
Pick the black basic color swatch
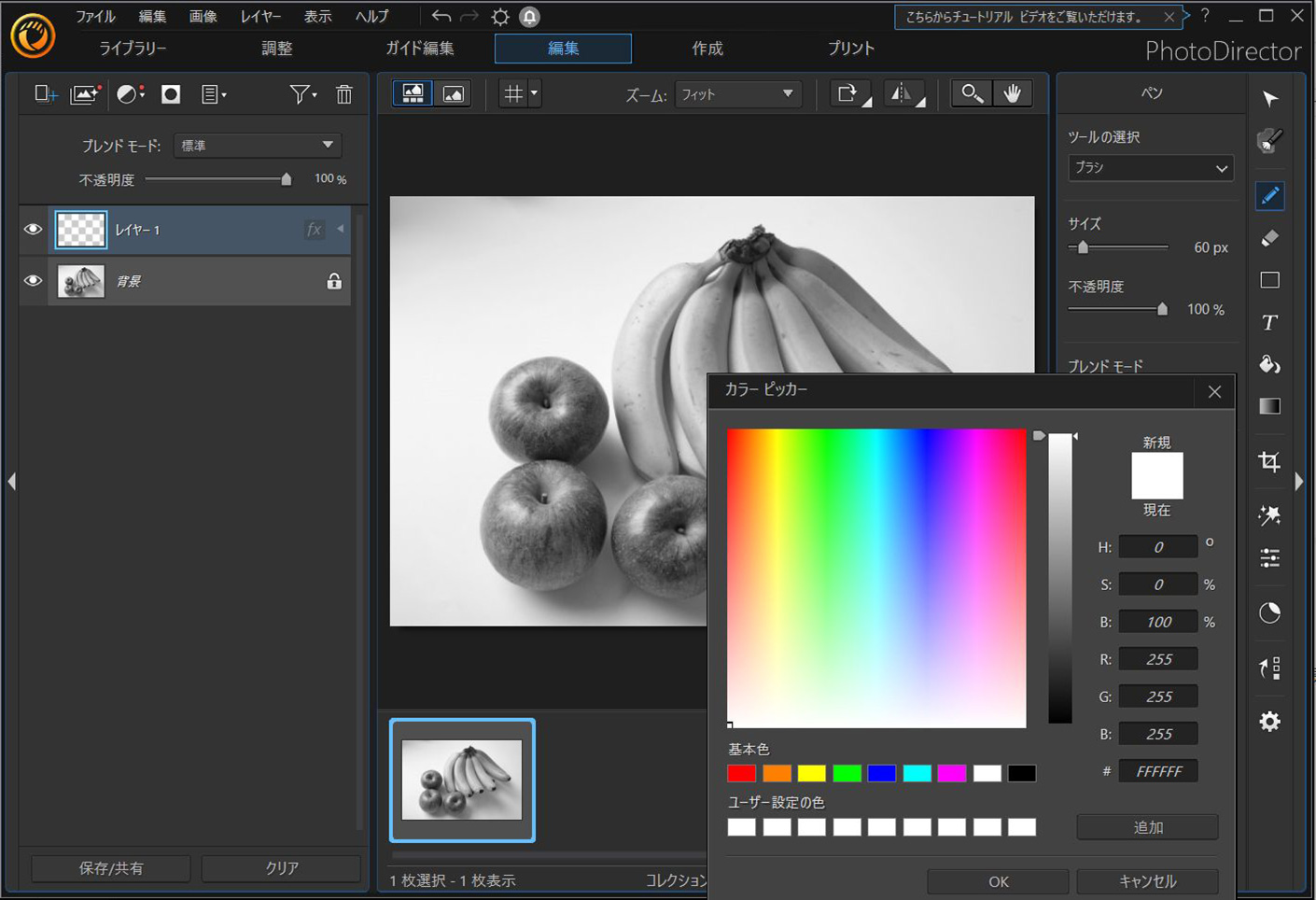pyautogui.click(x=1022, y=773)
